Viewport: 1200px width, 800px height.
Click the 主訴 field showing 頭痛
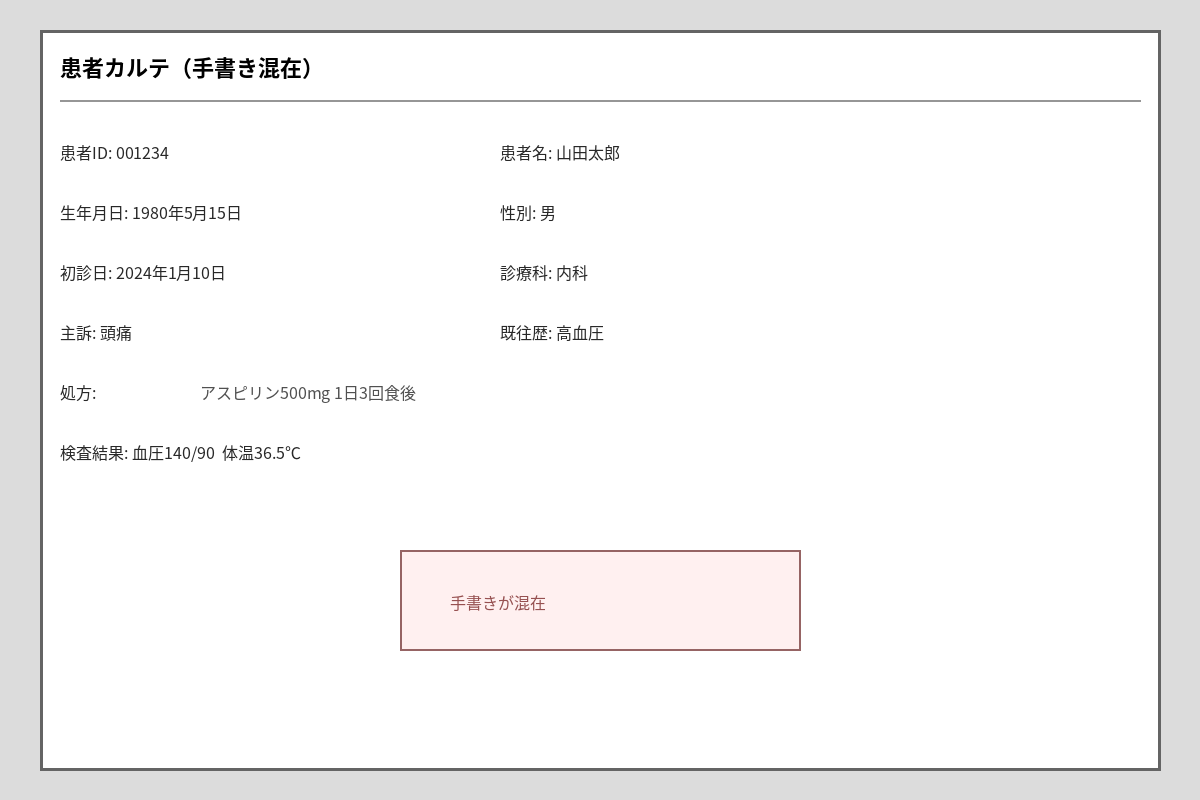(93, 333)
